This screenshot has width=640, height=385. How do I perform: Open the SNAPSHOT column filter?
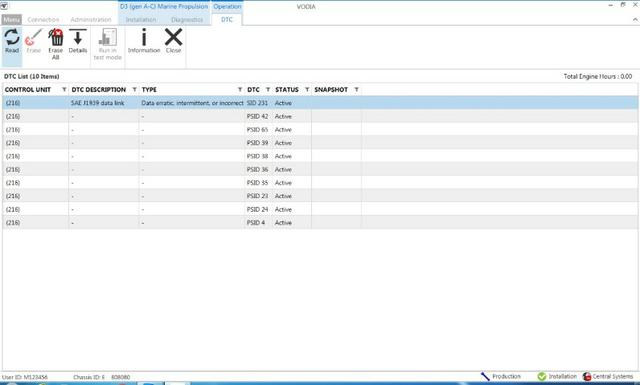tap(356, 89)
